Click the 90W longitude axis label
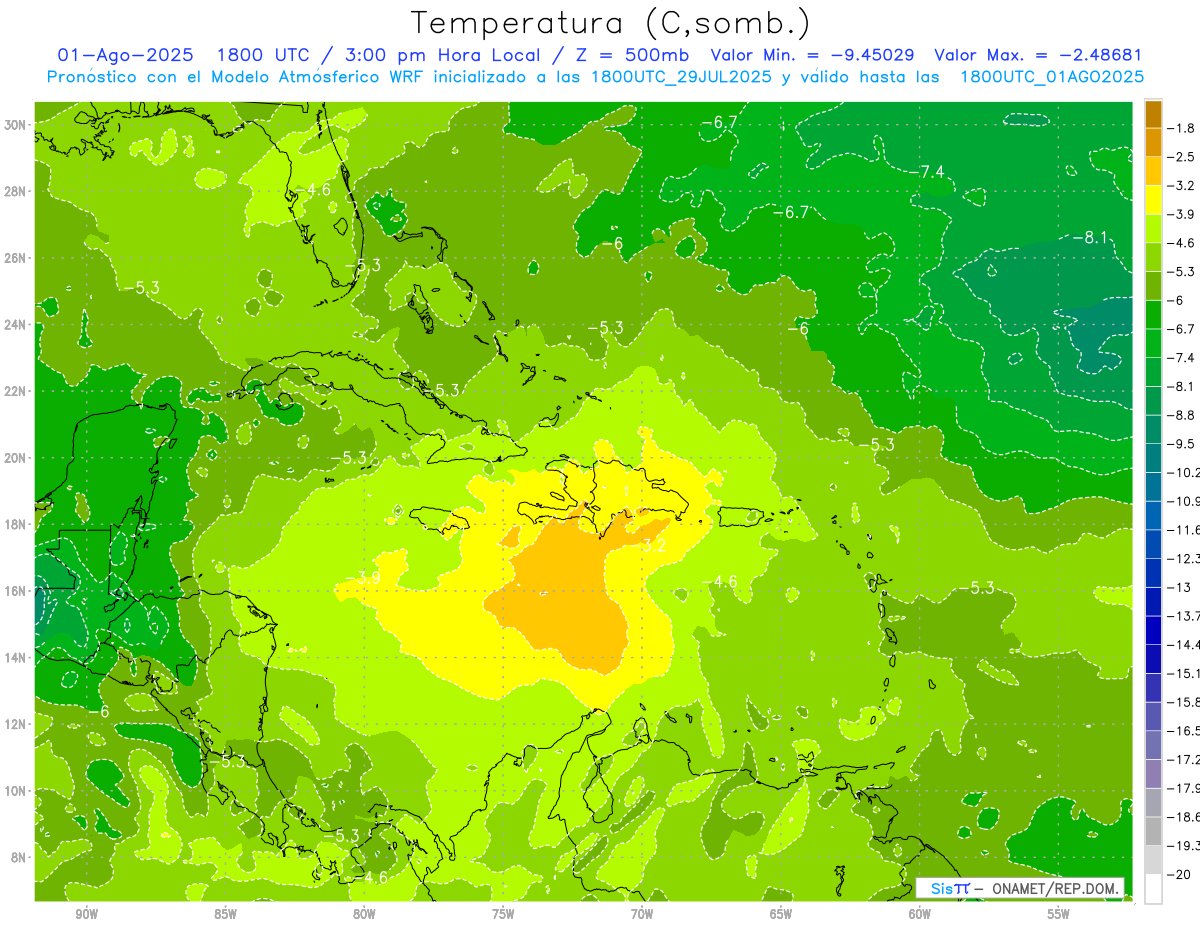This screenshot has height=927, width=1200. (x=86, y=914)
